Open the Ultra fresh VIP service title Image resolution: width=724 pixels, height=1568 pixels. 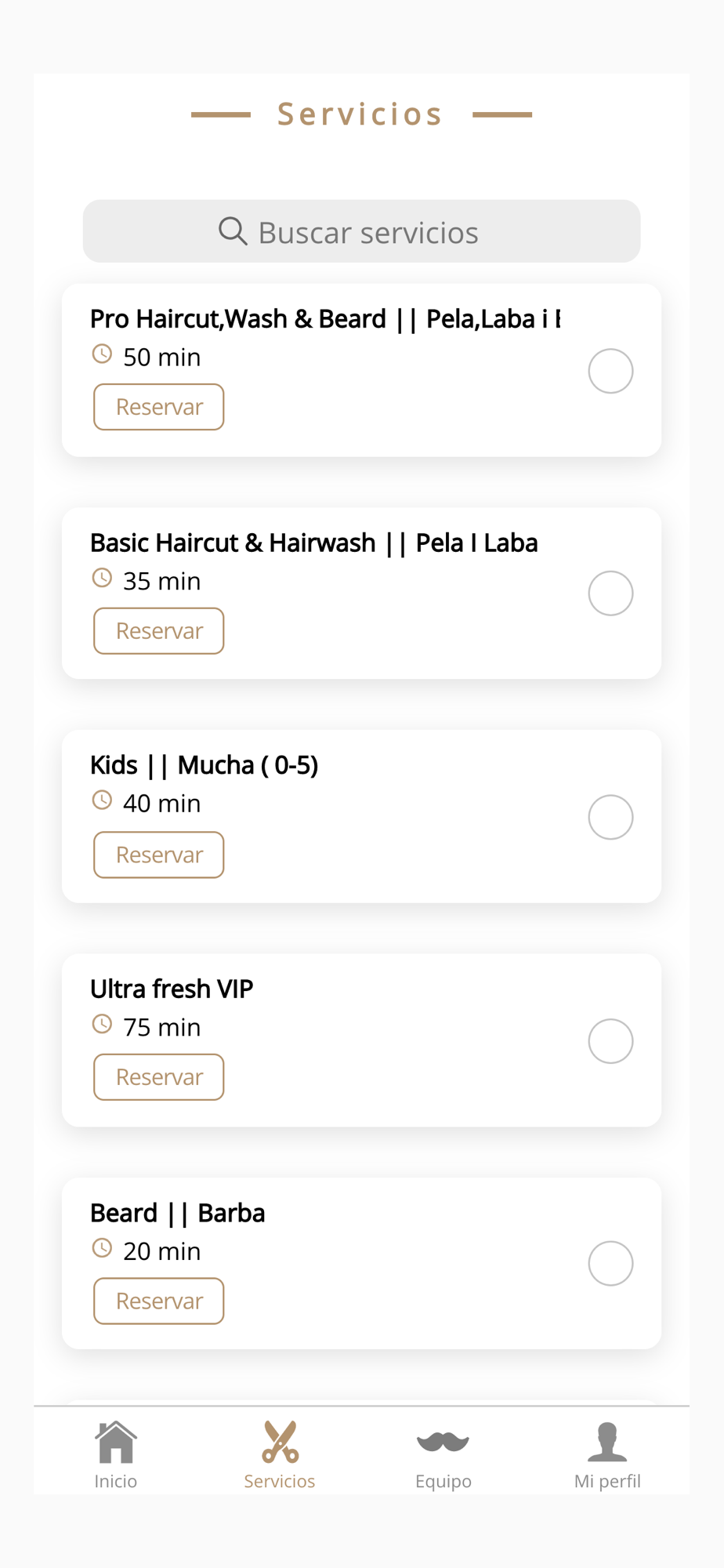click(x=172, y=989)
